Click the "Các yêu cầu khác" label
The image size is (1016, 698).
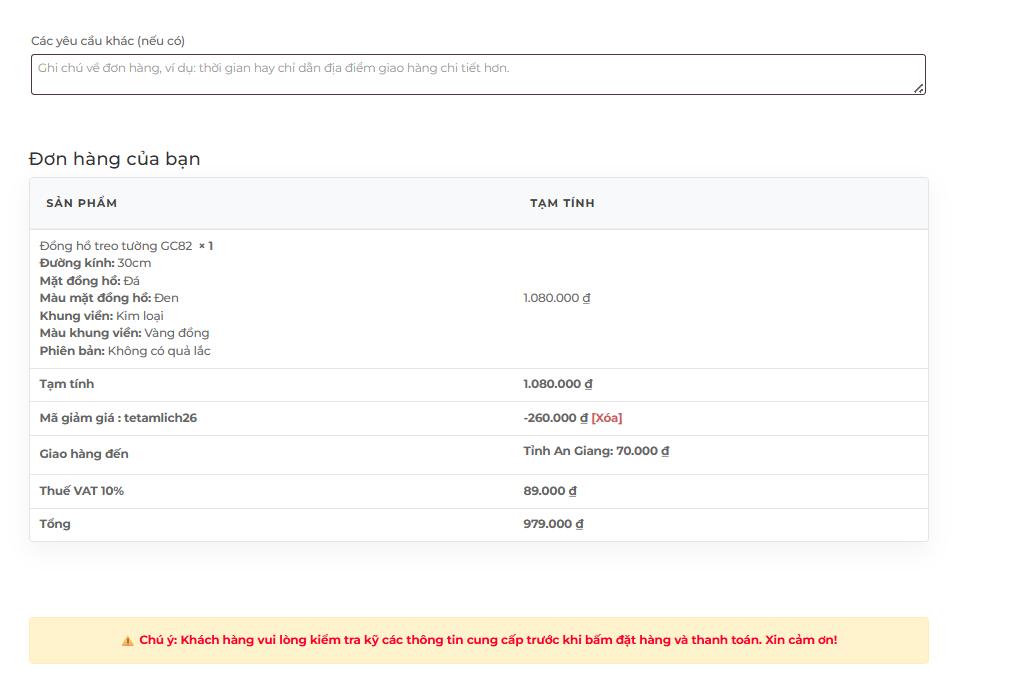pos(108,41)
